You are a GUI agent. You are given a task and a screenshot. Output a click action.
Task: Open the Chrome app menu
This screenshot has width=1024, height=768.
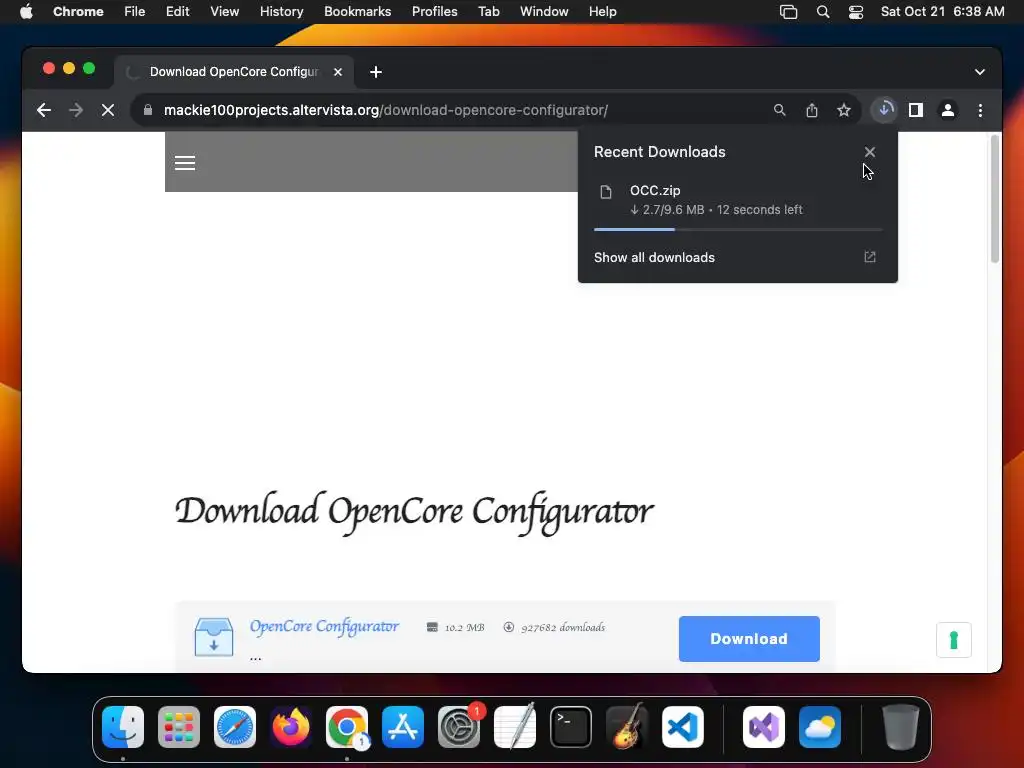(x=78, y=12)
